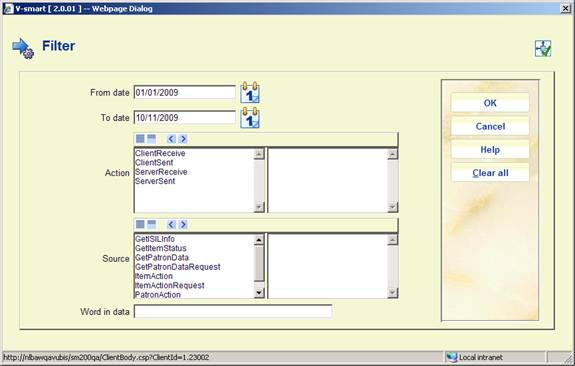Select GetItemStatus in Source list
Viewport: 575px width, 366px height.
161,248
